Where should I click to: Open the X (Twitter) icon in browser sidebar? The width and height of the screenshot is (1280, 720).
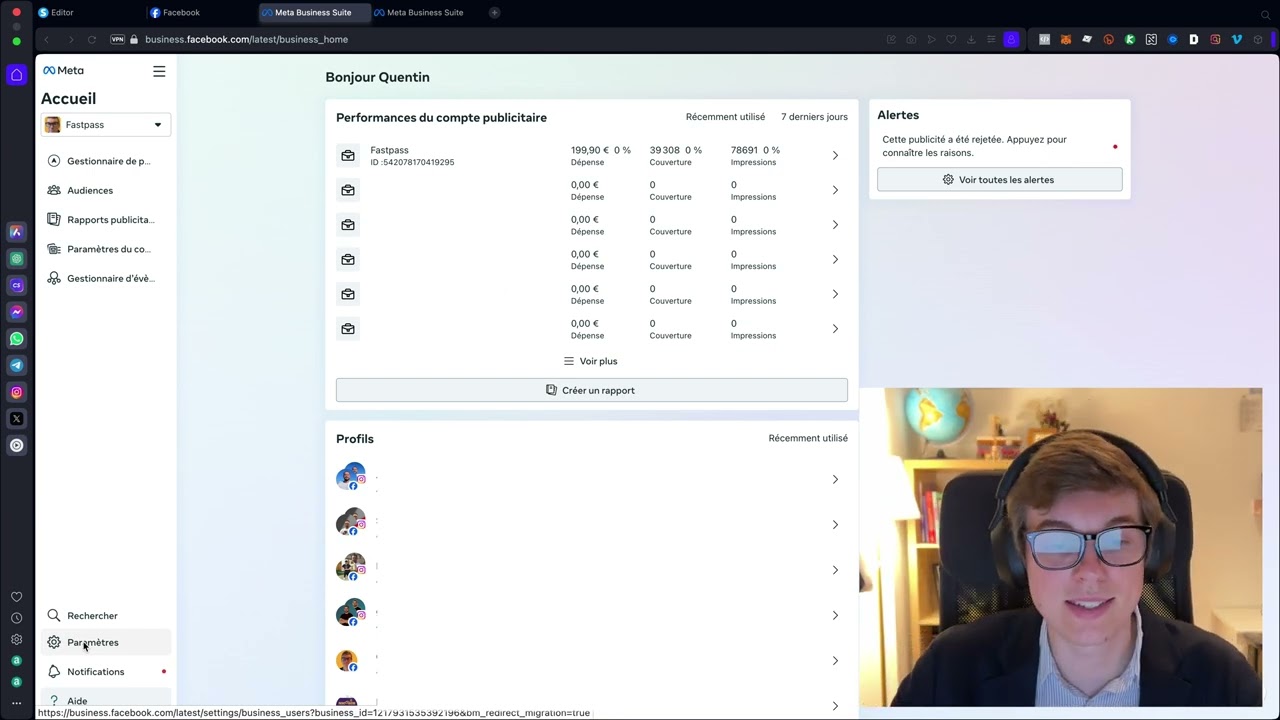[16, 419]
